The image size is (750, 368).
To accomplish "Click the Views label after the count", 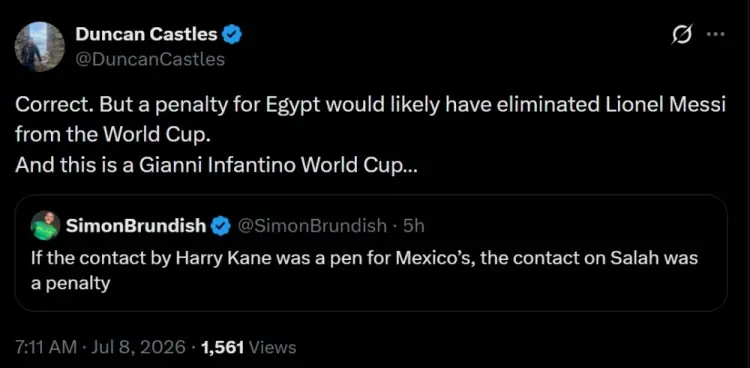I will coord(273,347).
